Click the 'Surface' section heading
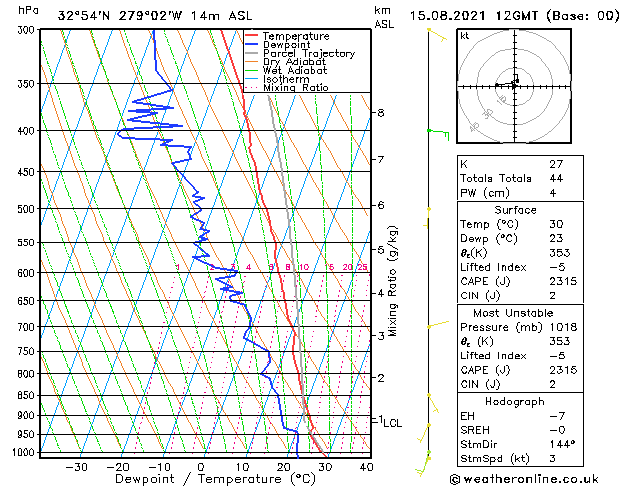 pos(515,210)
